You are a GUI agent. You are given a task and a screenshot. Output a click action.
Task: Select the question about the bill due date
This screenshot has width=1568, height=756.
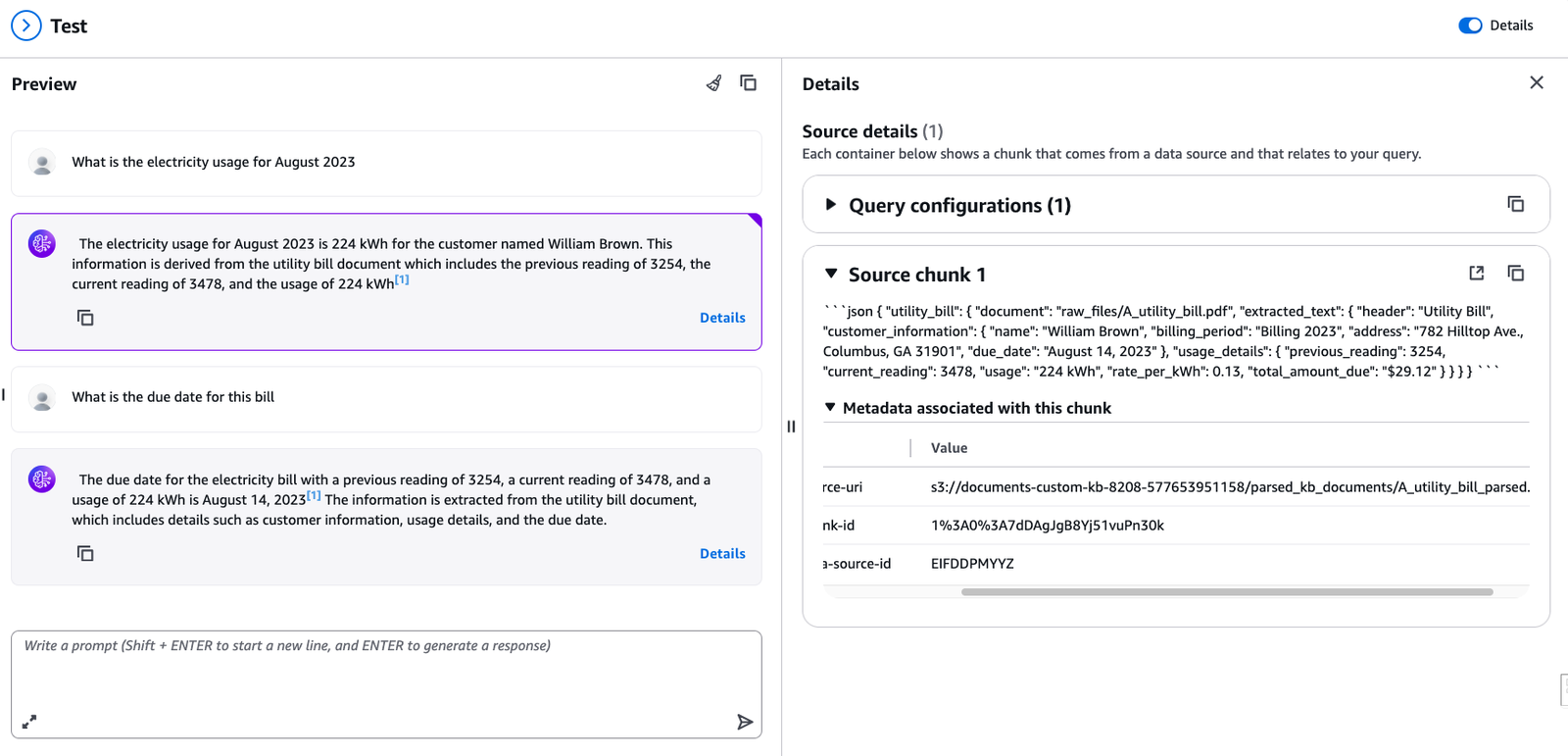pos(173,397)
